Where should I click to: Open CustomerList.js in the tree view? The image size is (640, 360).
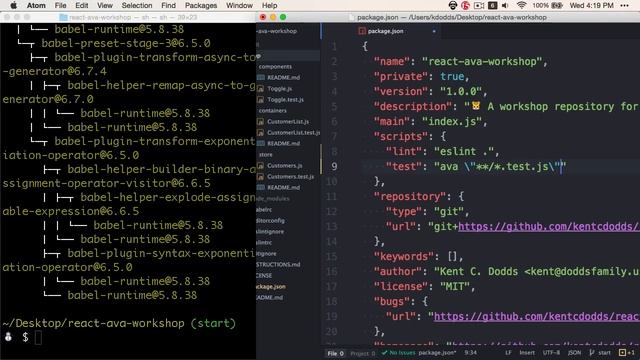coord(288,122)
